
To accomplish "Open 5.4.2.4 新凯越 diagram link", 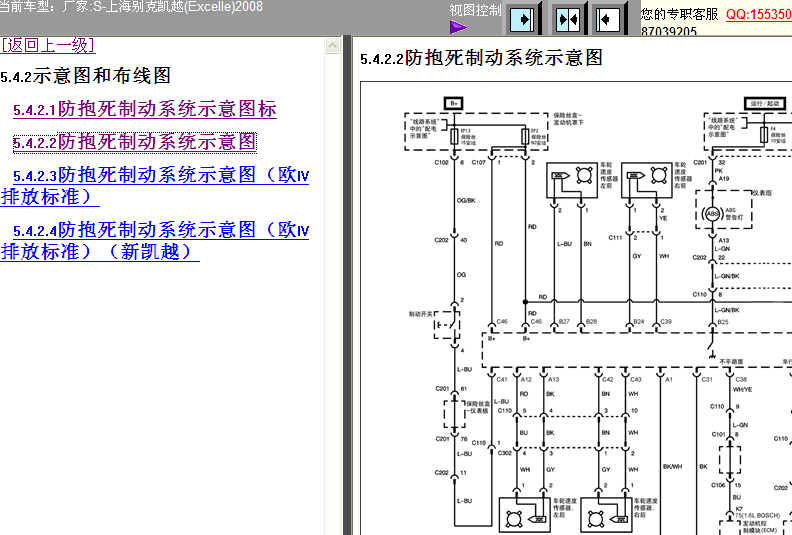I will click(155, 241).
